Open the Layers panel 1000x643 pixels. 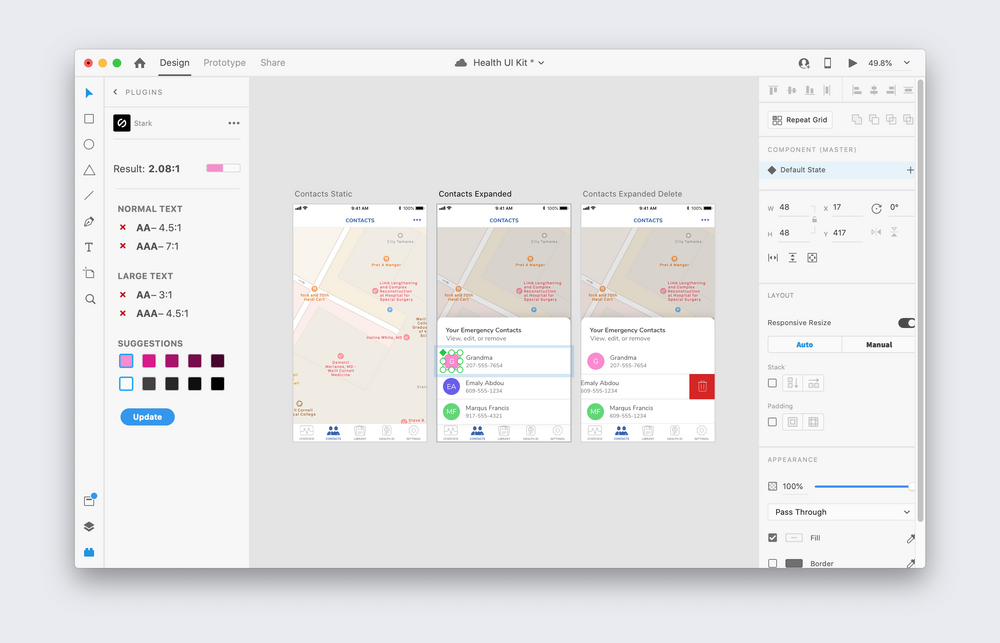pos(88,526)
